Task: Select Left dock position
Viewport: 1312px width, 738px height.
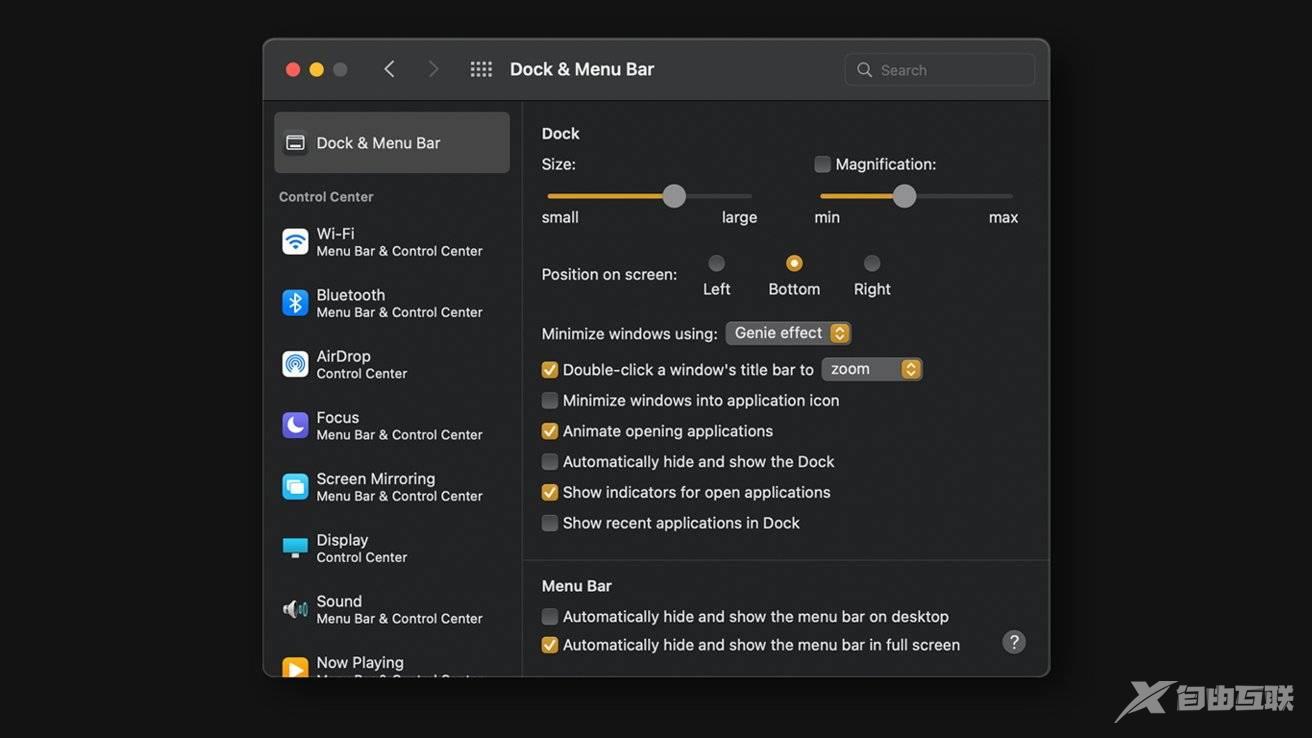Action: tap(716, 263)
